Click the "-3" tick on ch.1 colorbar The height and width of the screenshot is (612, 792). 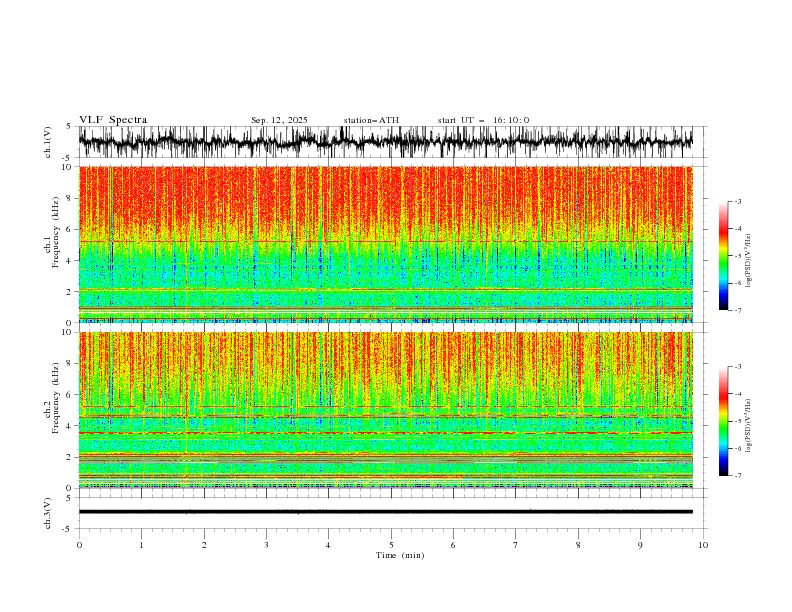click(x=737, y=201)
